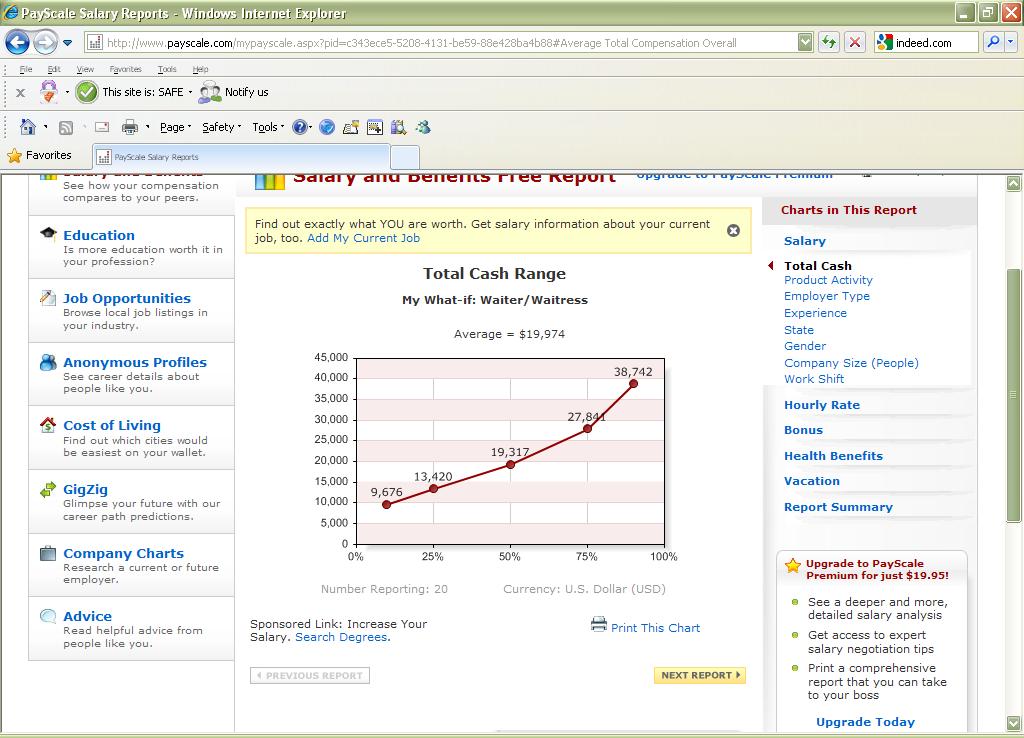Image resolution: width=1024 pixels, height=738 pixels.
Task: Open the Favorites menu in menu bar
Action: tap(125, 69)
